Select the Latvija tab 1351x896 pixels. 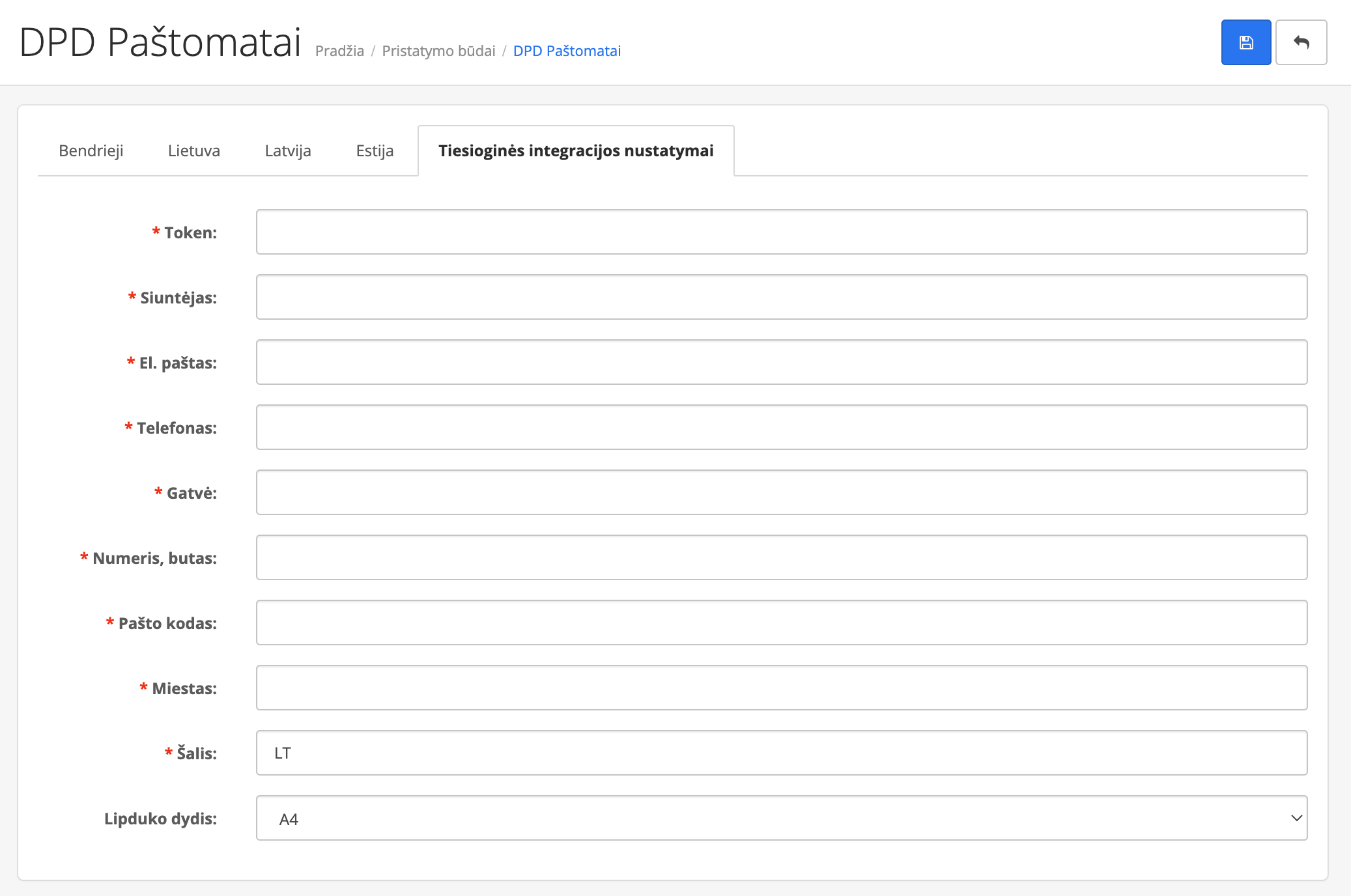pyautogui.click(x=288, y=151)
